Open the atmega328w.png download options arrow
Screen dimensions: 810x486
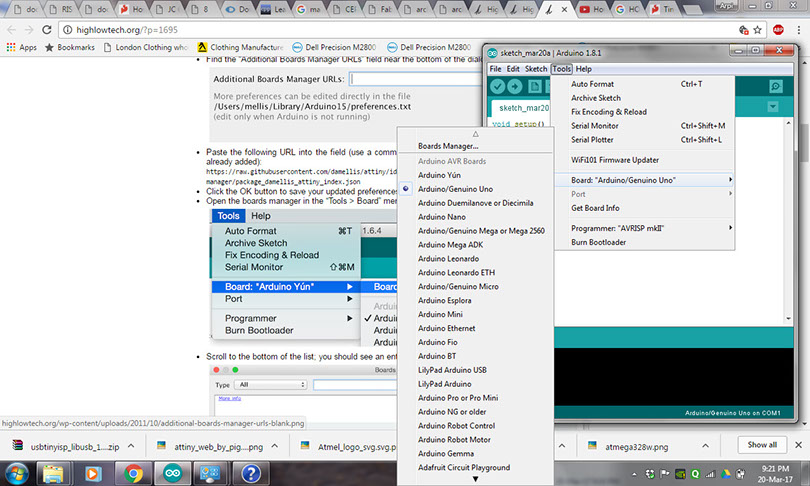coord(705,446)
